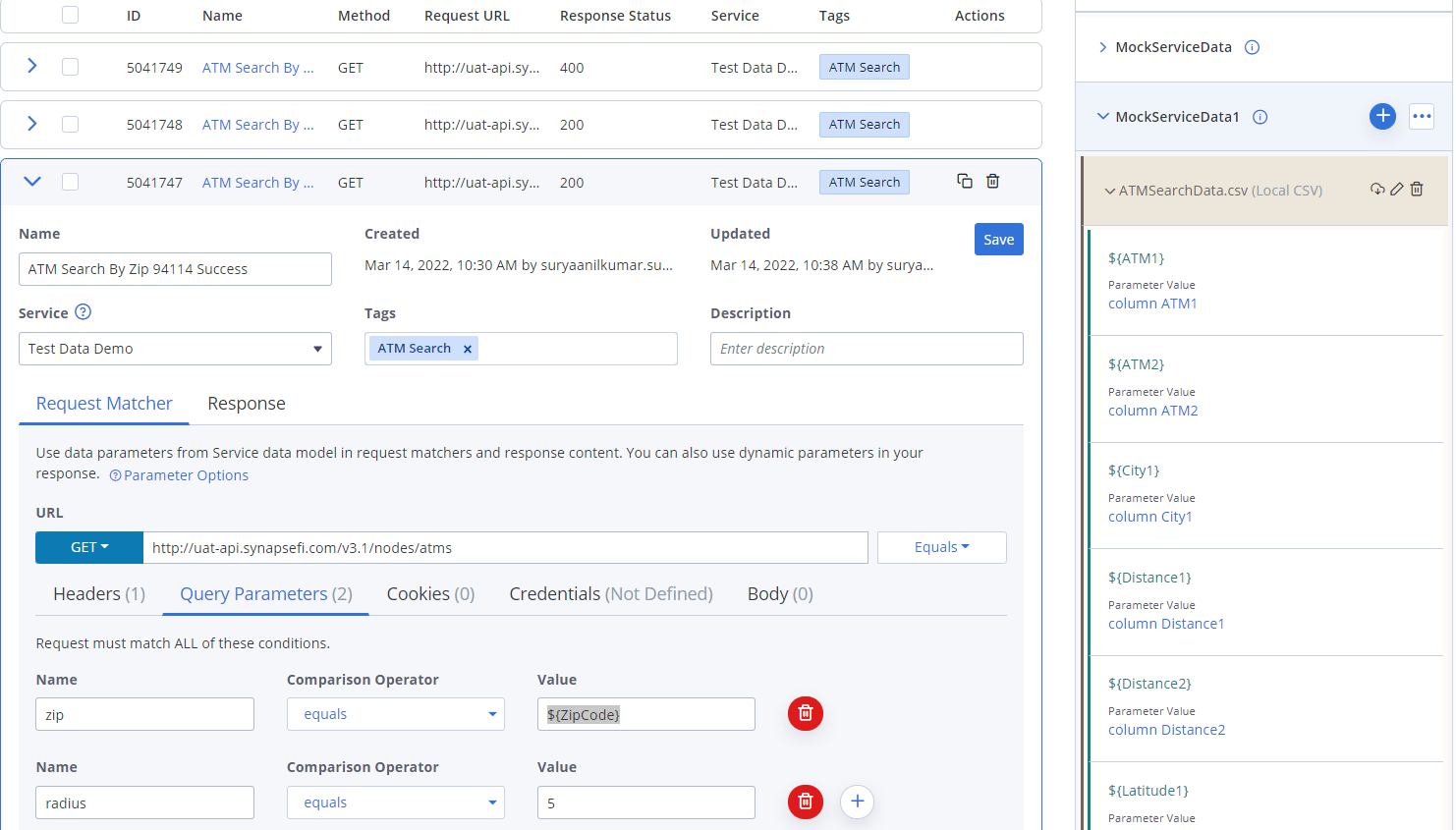Open the Headers (1) tab

tap(99, 594)
